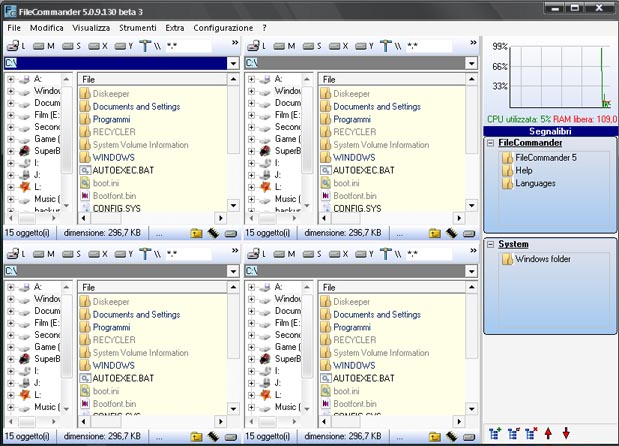Open the C:\ path dropdown in bottom-left panel

[x=233, y=271]
